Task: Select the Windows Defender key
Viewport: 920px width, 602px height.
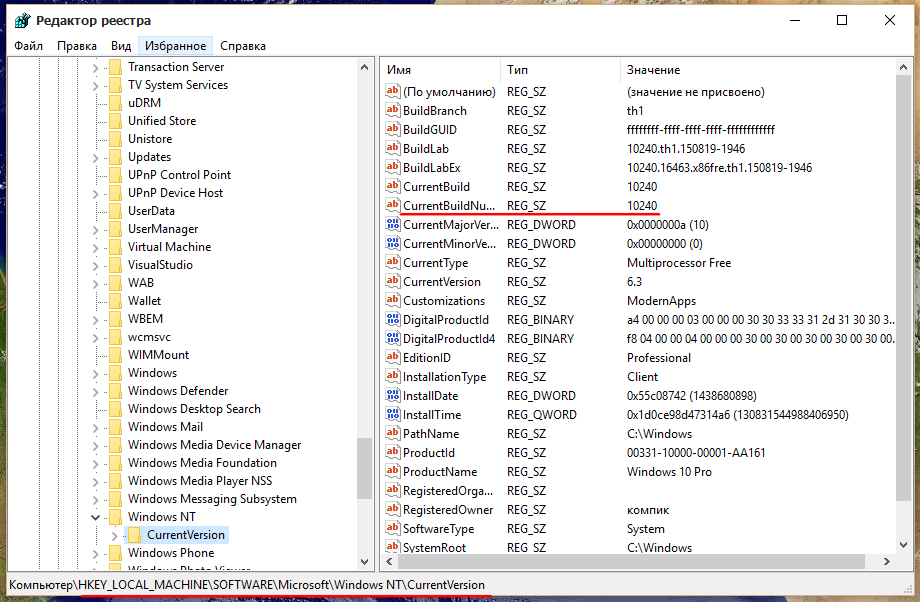Action: [x=178, y=391]
